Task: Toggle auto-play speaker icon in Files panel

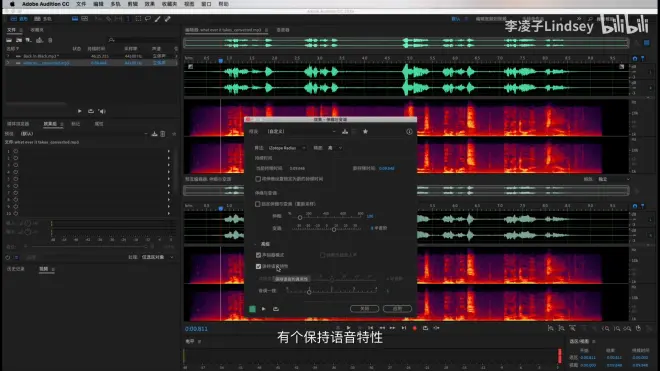Action: [x=102, y=111]
